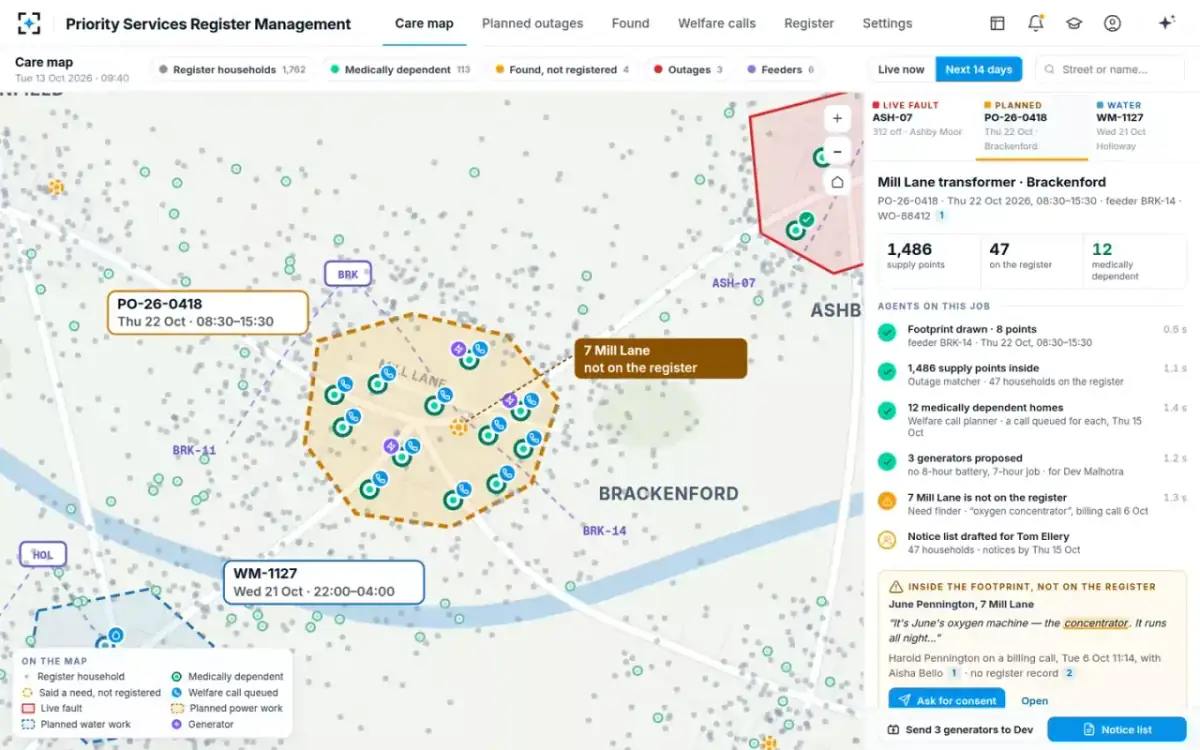Open the Care map tab
1200x750 pixels.
click(424, 23)
